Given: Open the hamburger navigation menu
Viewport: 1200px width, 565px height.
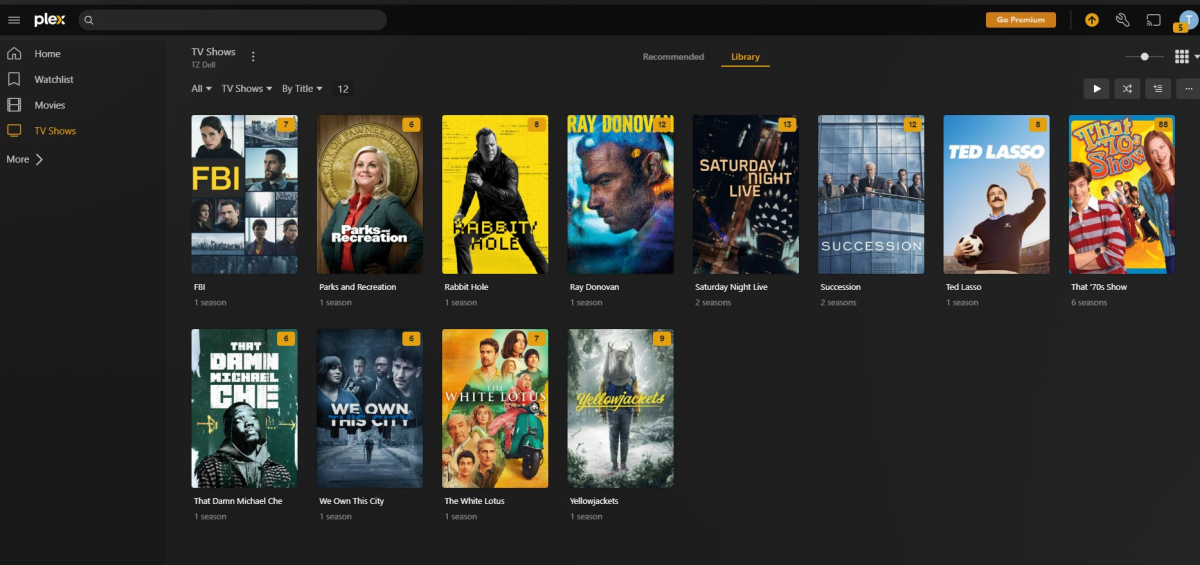Looking at the screenshot, I should (x=14, y=20).
